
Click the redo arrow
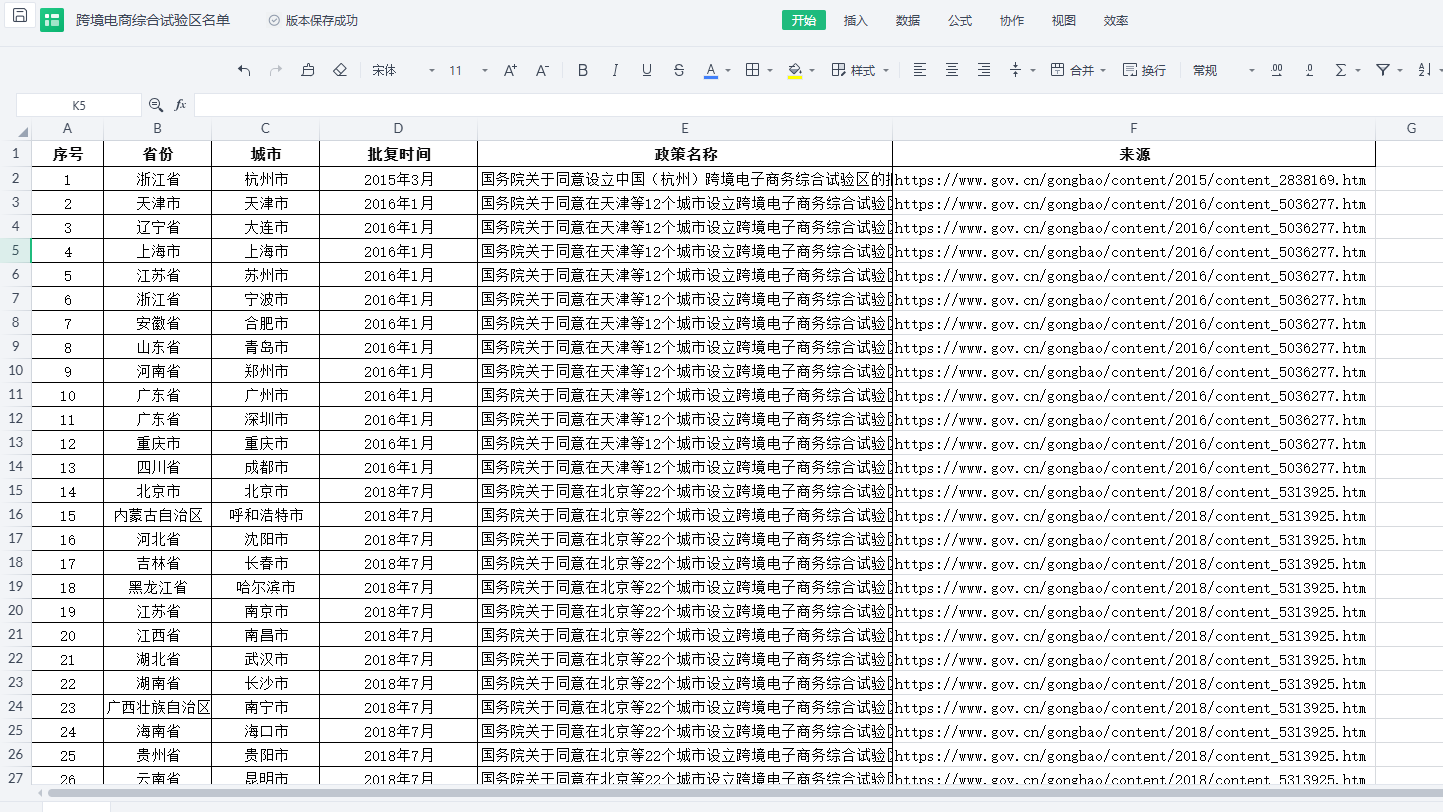tap(276, 70)
